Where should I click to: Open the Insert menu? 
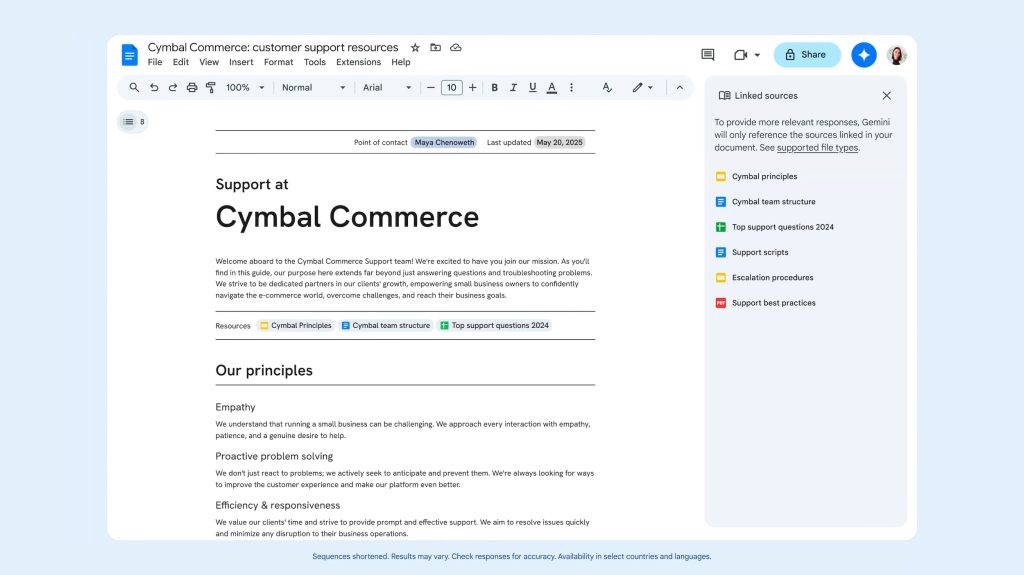pyautogui.click(x=241, y=62)
